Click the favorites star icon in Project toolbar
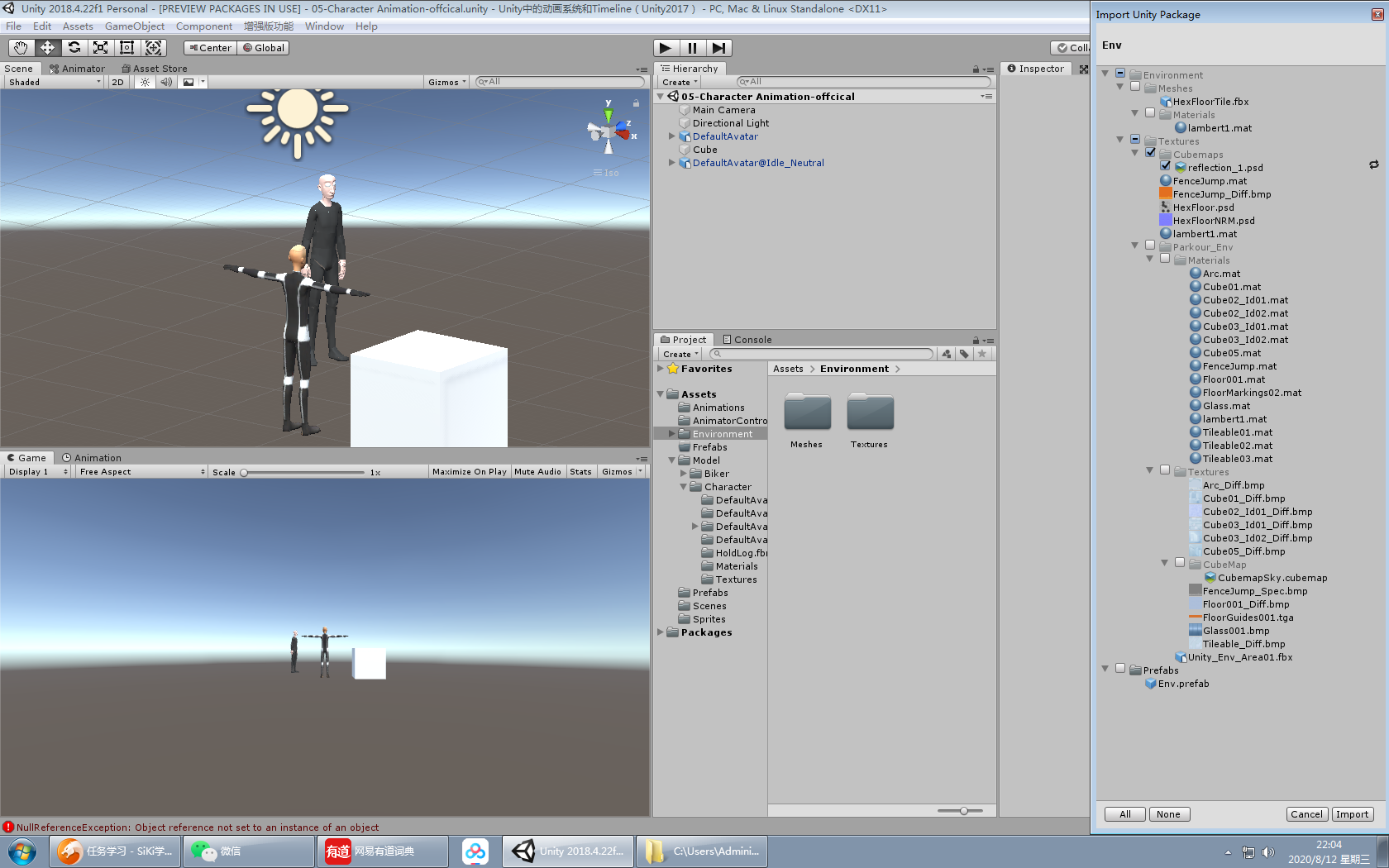Screen dimensions: 1389x868 coord(982,354)
